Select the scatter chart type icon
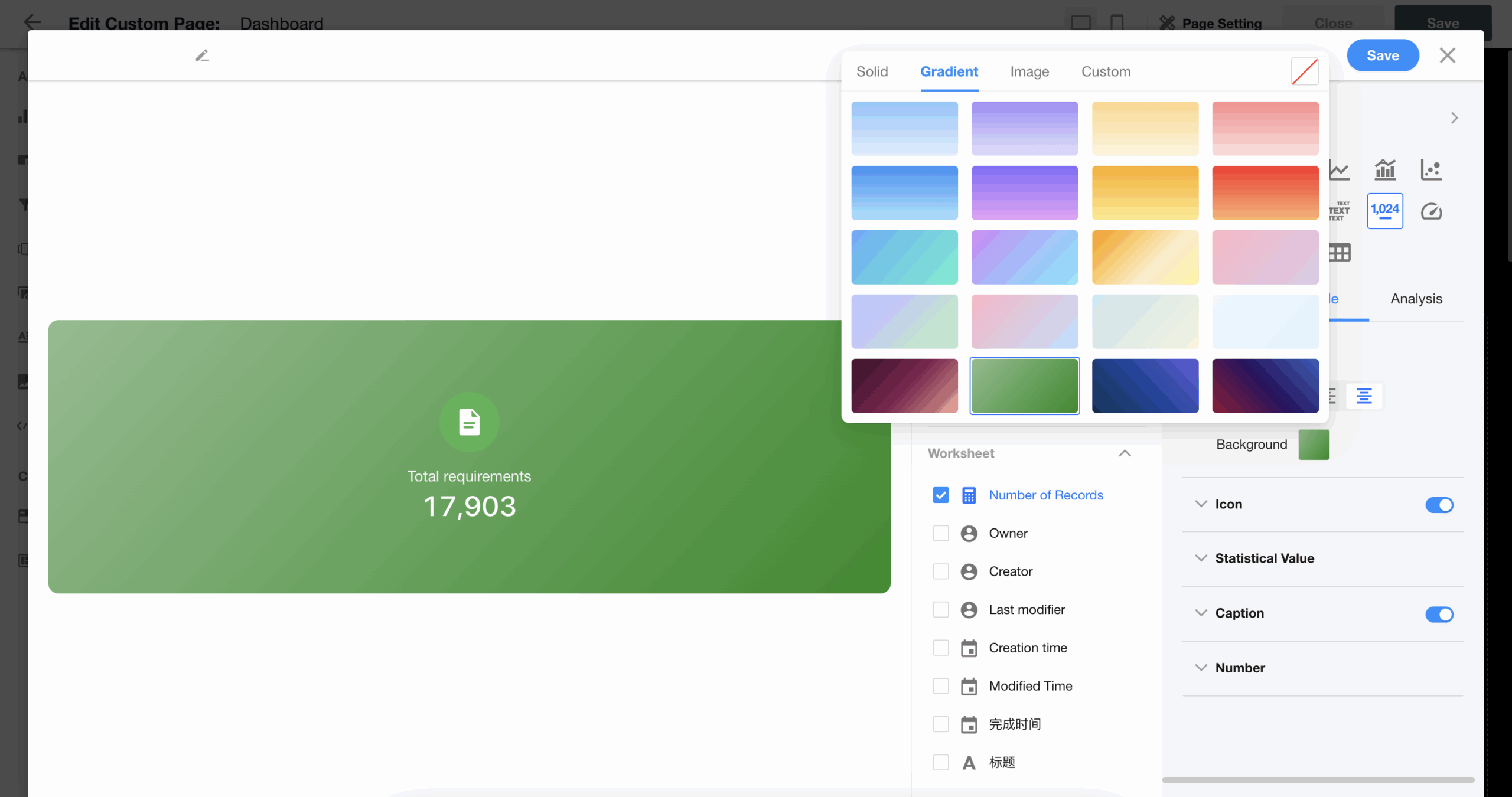Image resolution: width=1512 pixels, height=797 pixels. pos(1431,170)
